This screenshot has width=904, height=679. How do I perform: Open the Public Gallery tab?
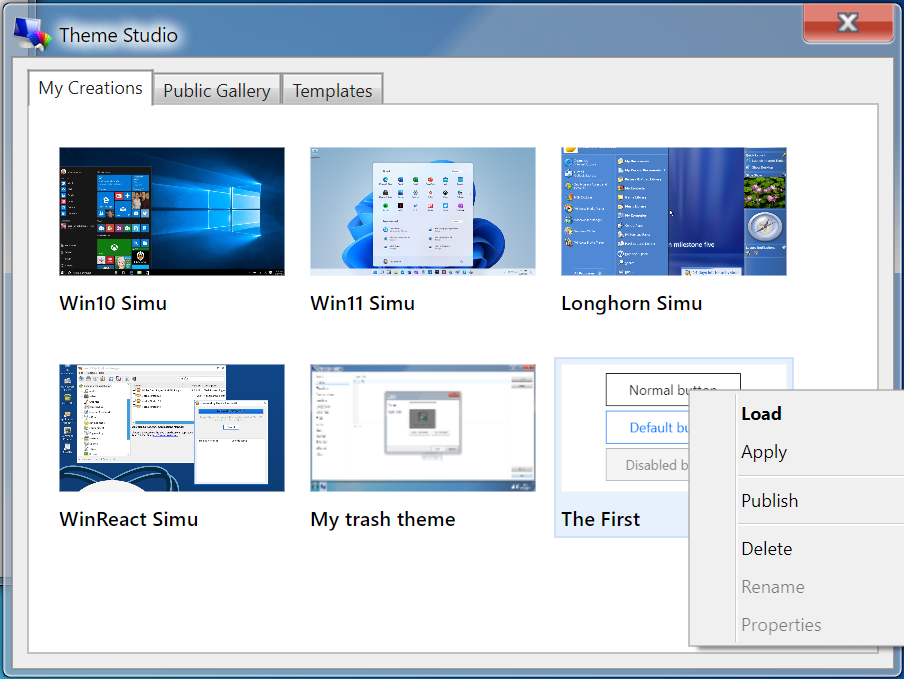216,91
